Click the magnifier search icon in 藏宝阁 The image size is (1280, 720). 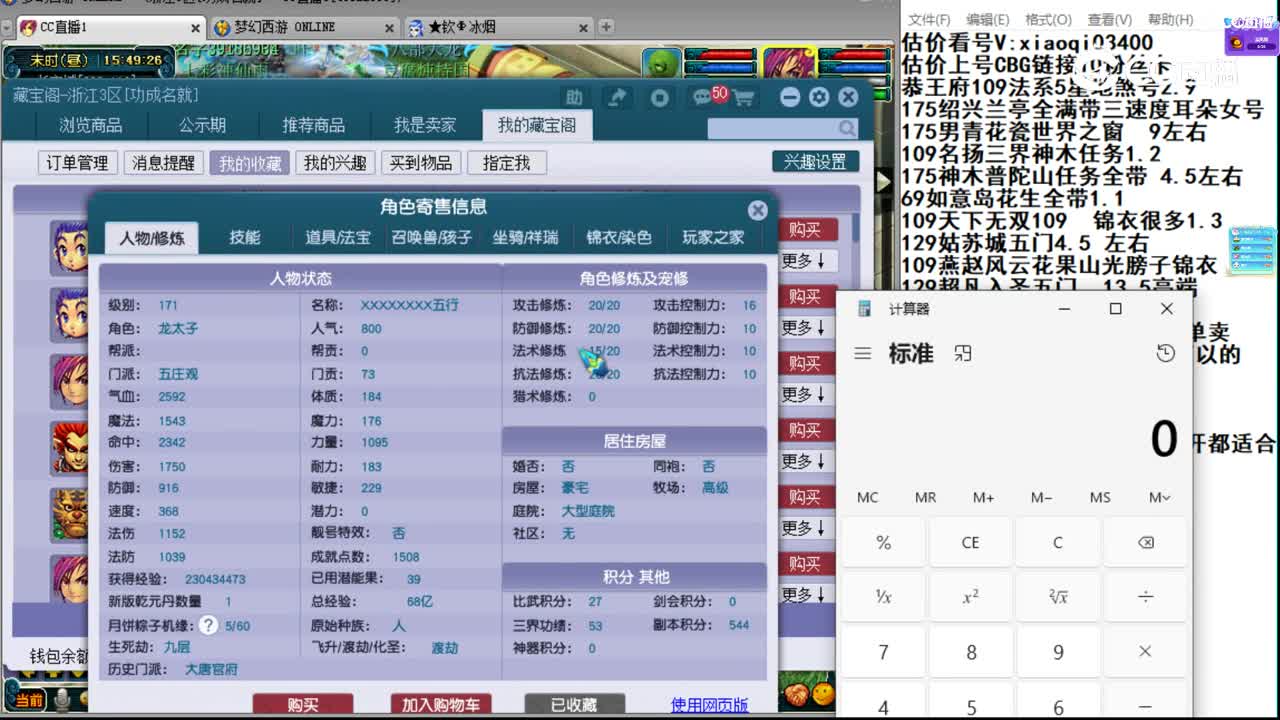847,128
